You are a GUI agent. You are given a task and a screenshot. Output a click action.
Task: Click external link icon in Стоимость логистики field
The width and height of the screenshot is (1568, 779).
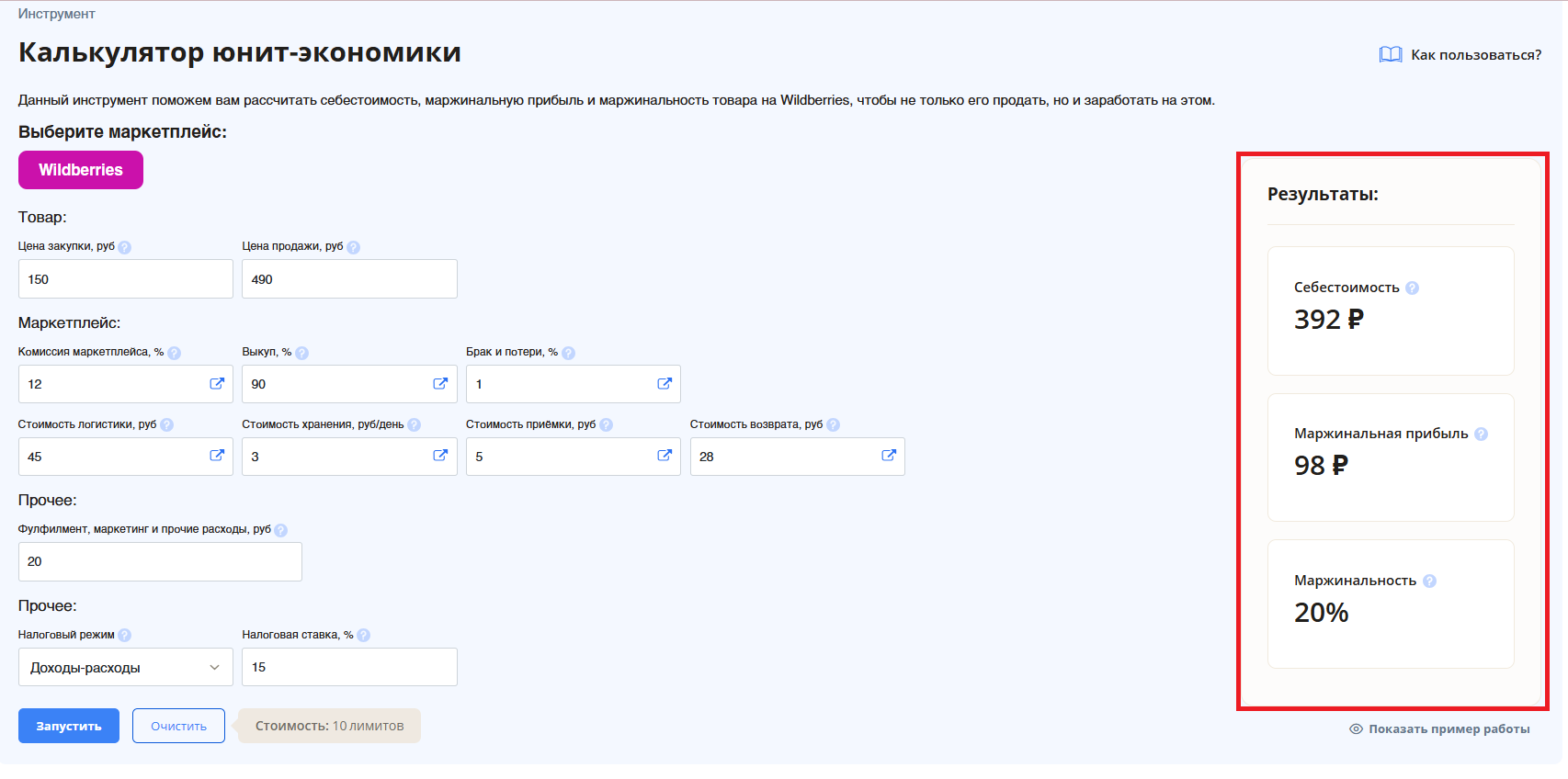217,456
